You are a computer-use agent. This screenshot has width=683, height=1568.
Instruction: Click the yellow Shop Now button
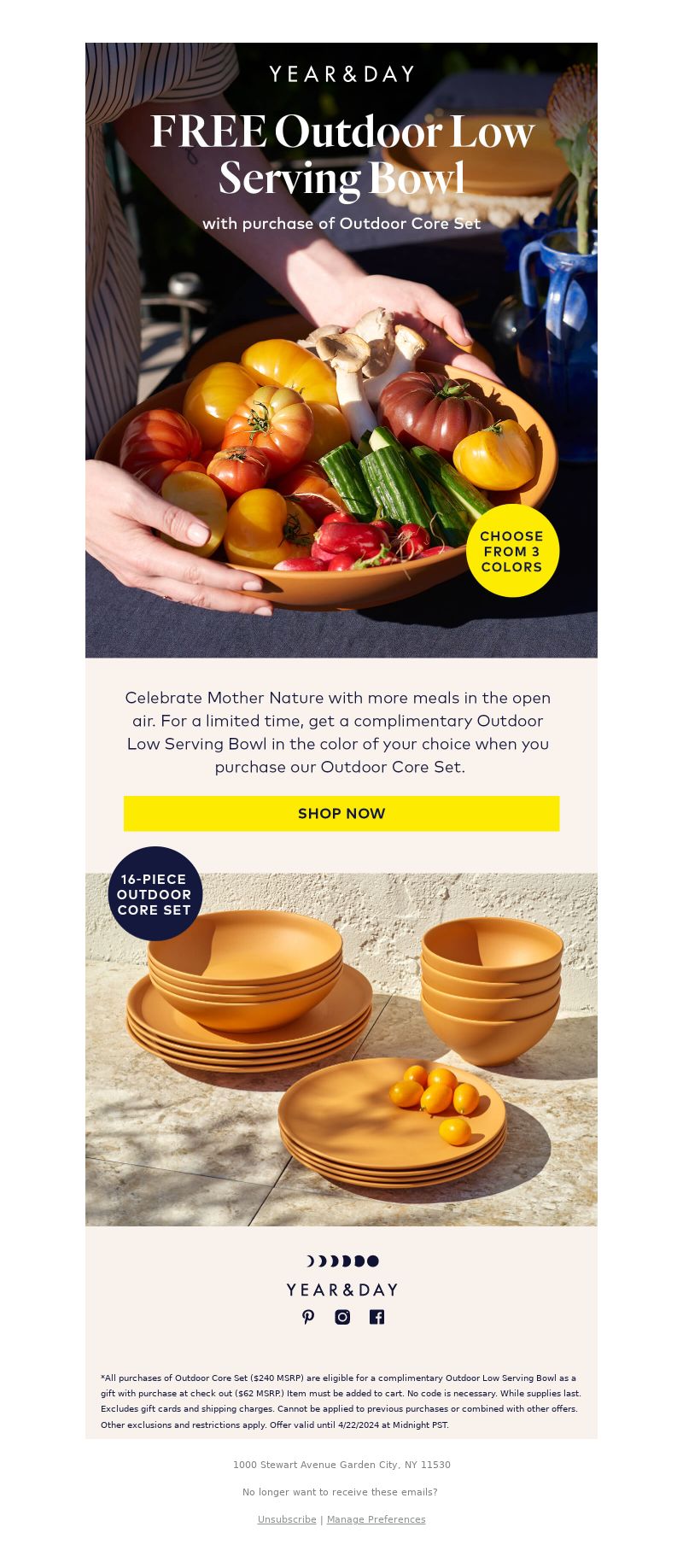coord(341,813)
